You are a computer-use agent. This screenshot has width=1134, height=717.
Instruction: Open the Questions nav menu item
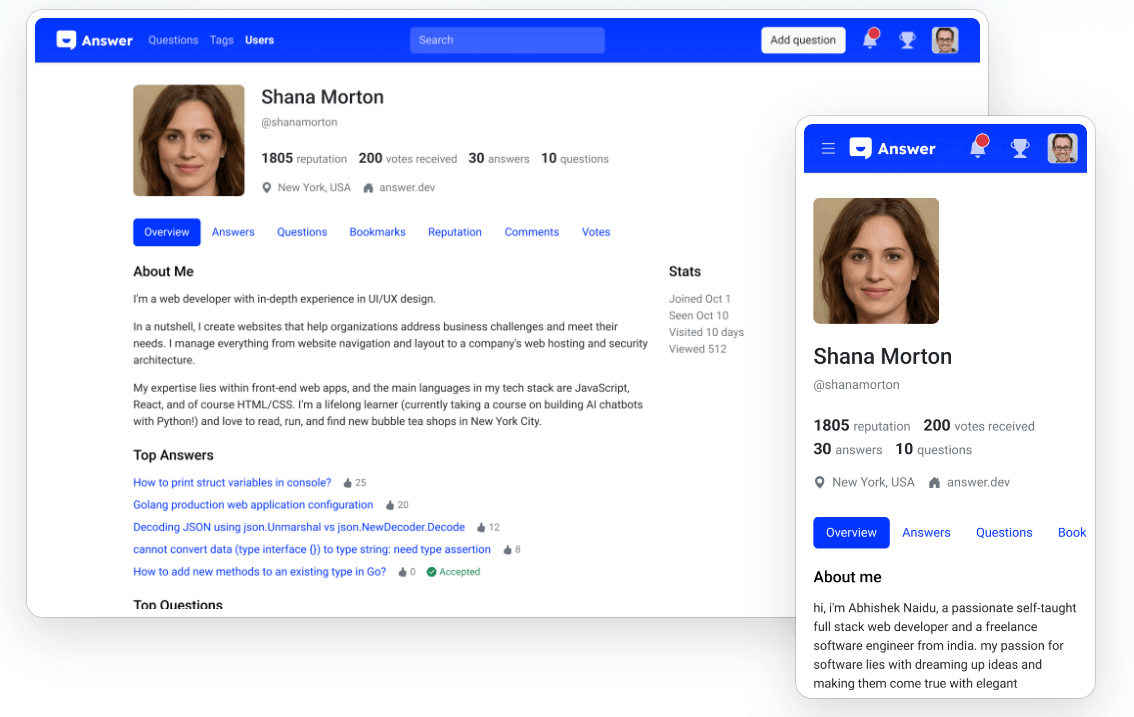(173, 40)
